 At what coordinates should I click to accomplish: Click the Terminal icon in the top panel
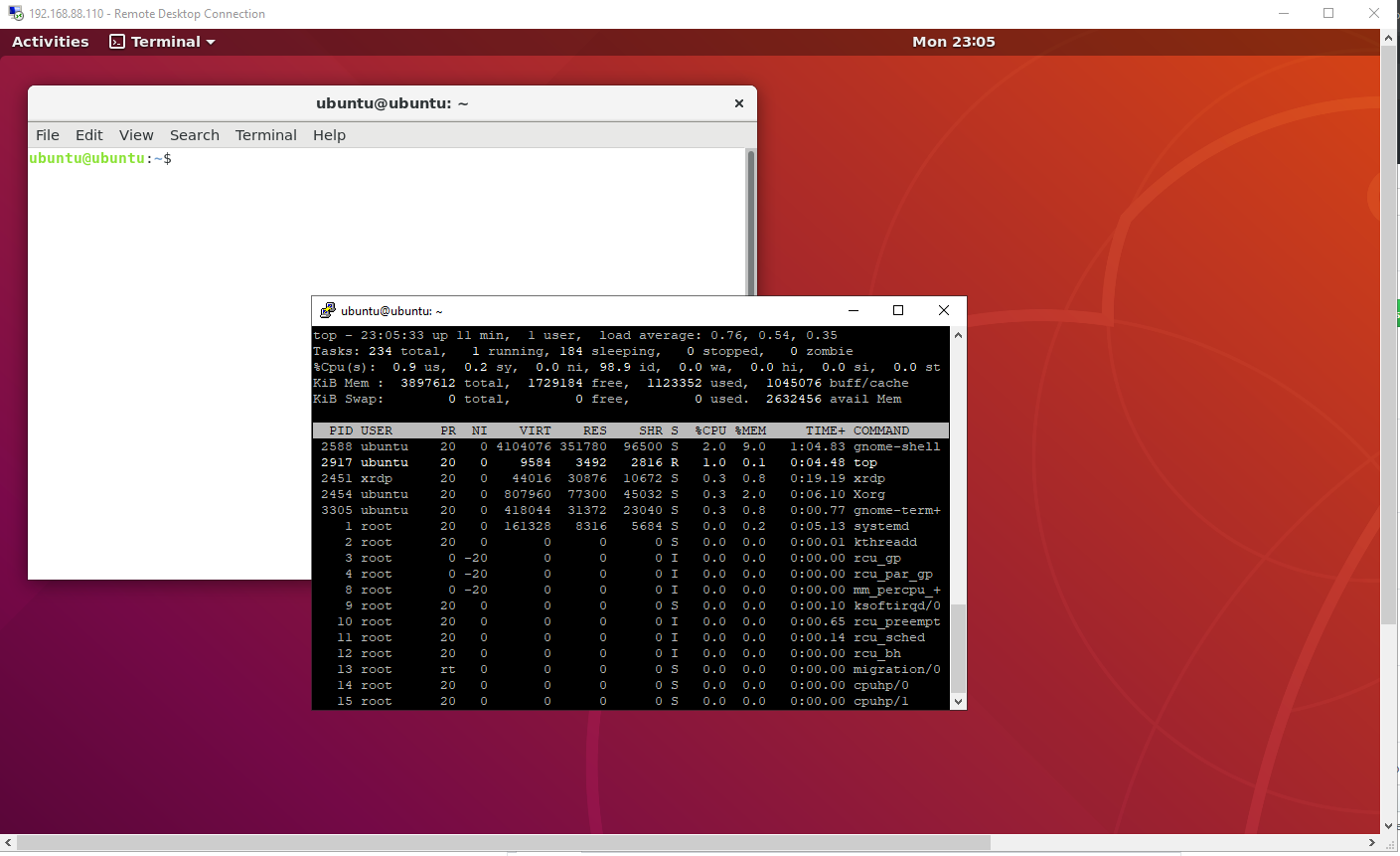pos(116,42)
